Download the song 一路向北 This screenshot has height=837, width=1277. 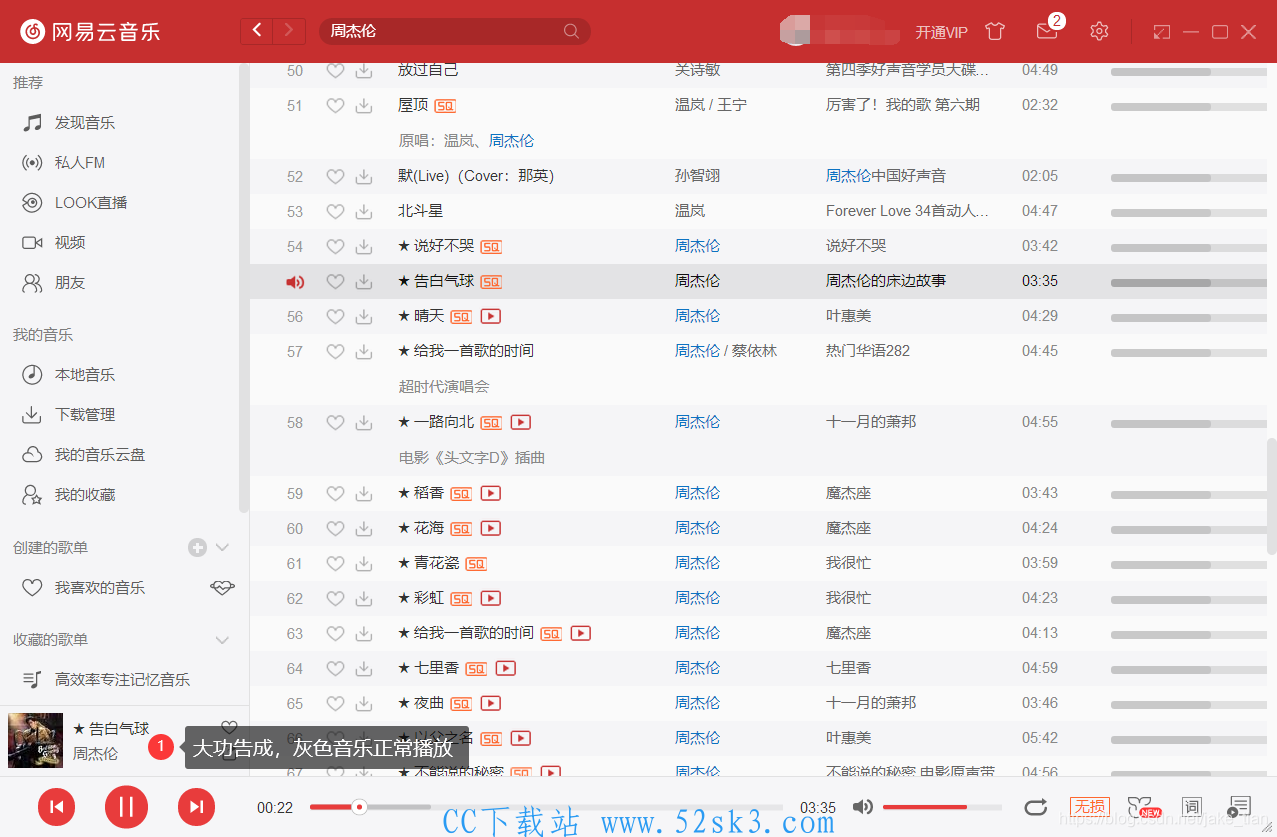click(x=364, y=423)
